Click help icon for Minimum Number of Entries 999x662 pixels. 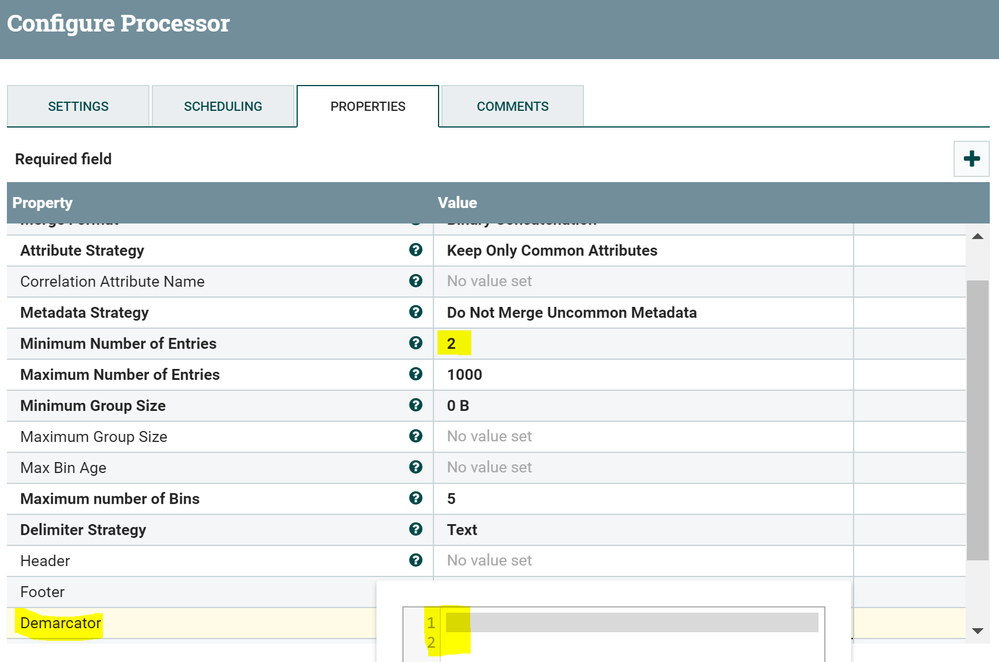(416, 343)
